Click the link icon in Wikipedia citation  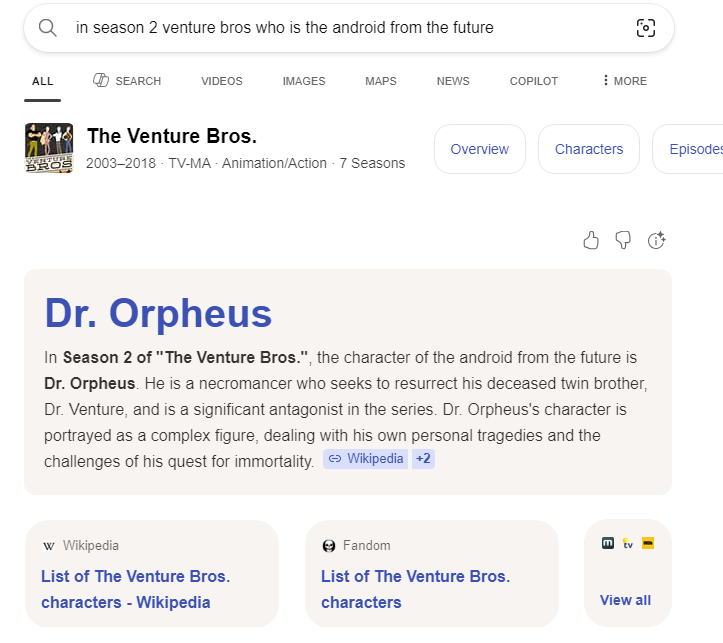coord(335,459)
